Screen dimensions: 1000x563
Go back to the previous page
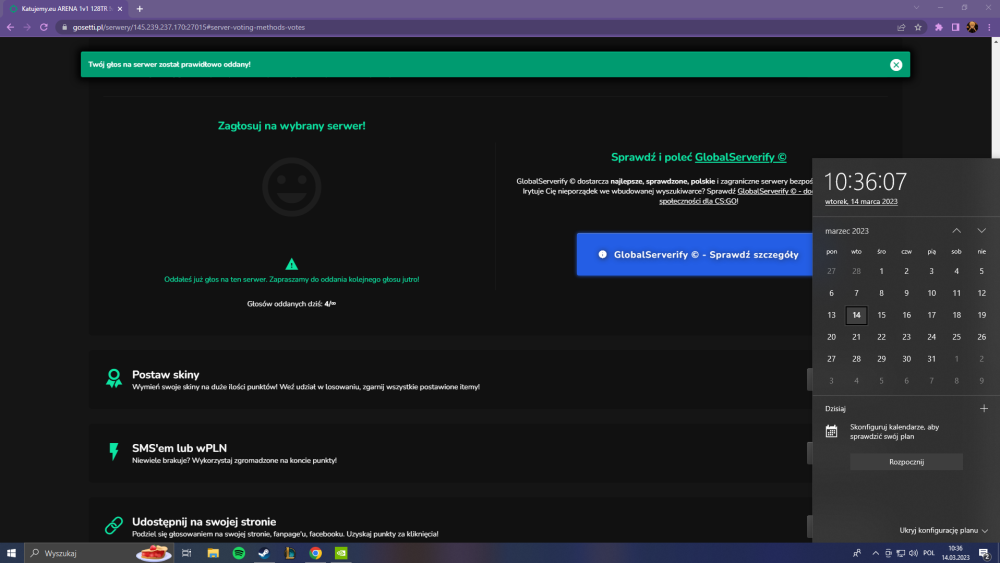10,27
